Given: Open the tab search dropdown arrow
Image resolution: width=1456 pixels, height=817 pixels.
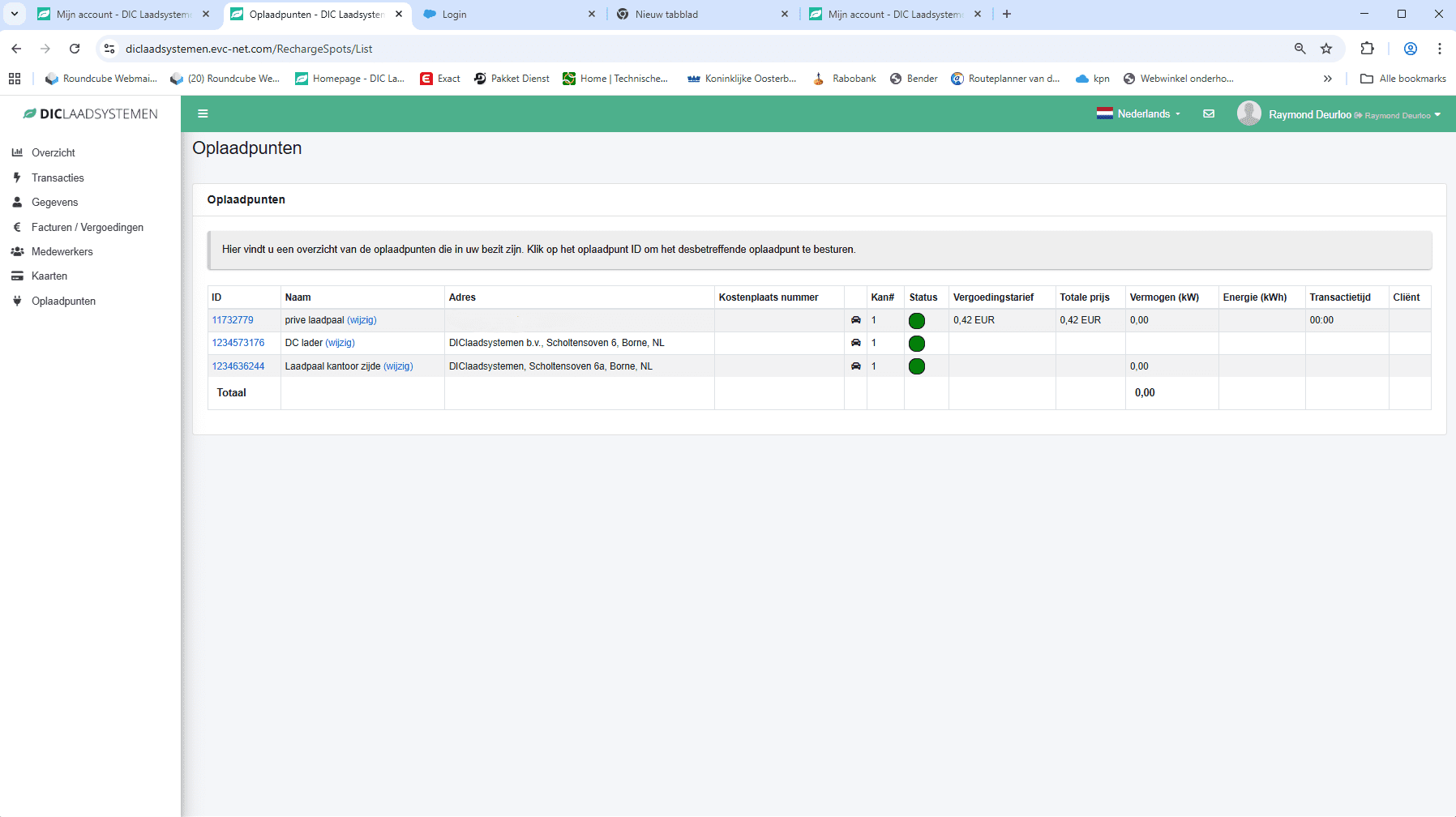Looking at the screenshot, I should [x=15, y=14].
